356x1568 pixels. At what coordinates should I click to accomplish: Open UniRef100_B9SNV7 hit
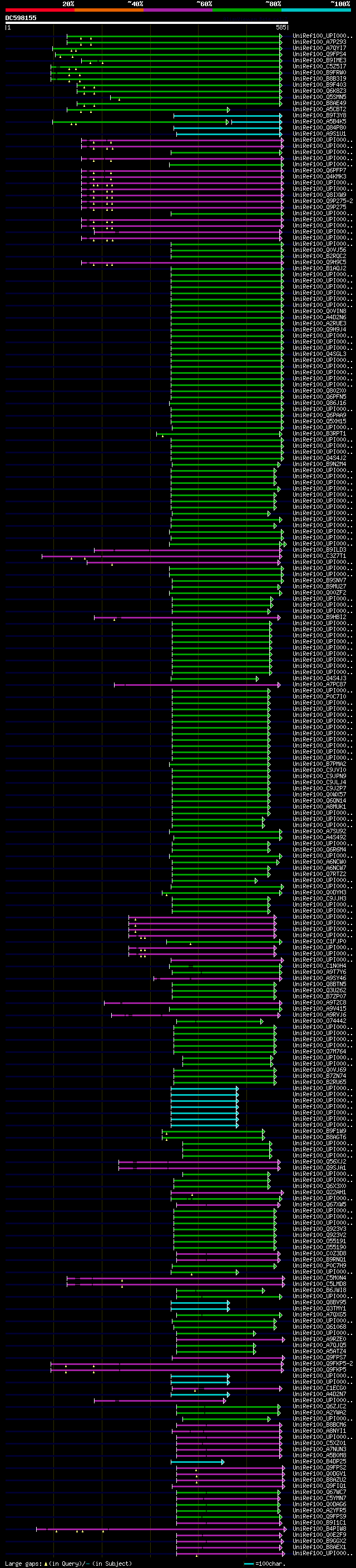coord(319,580)
